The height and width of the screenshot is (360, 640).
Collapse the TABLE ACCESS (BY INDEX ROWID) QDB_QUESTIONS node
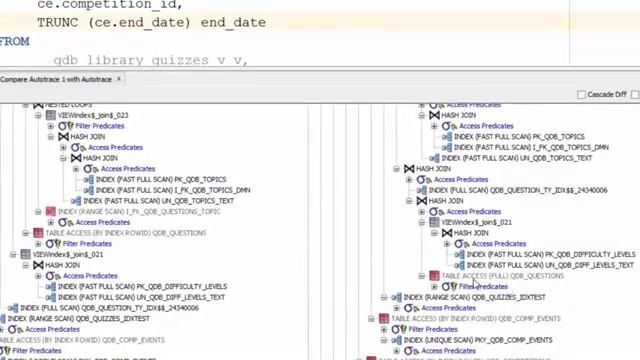pos(25,233)
